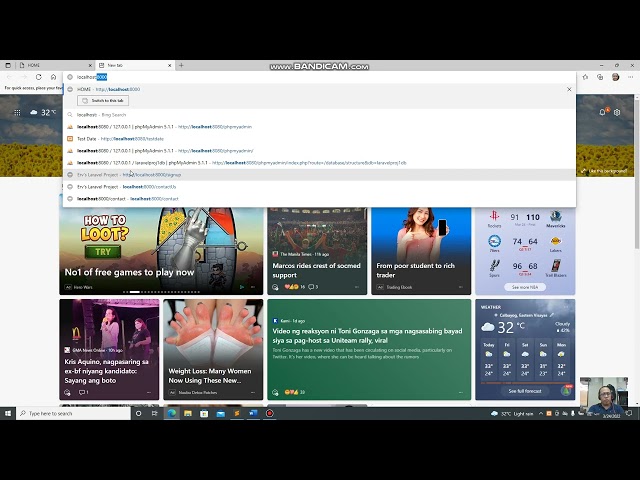The width and height of the screenshot is (640, 480).
Task: Click the Type here to search box
Action: [73, 413]
